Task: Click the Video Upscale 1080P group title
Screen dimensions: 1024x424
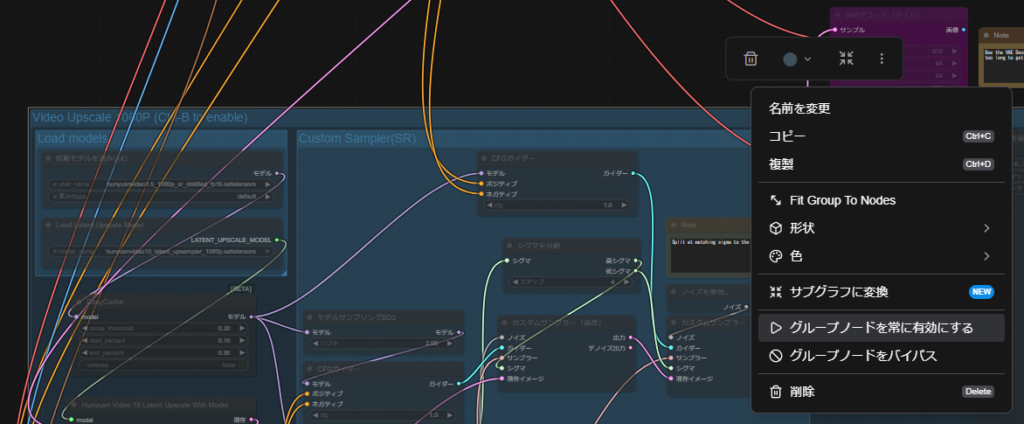Action: click(x=140, y=118)
